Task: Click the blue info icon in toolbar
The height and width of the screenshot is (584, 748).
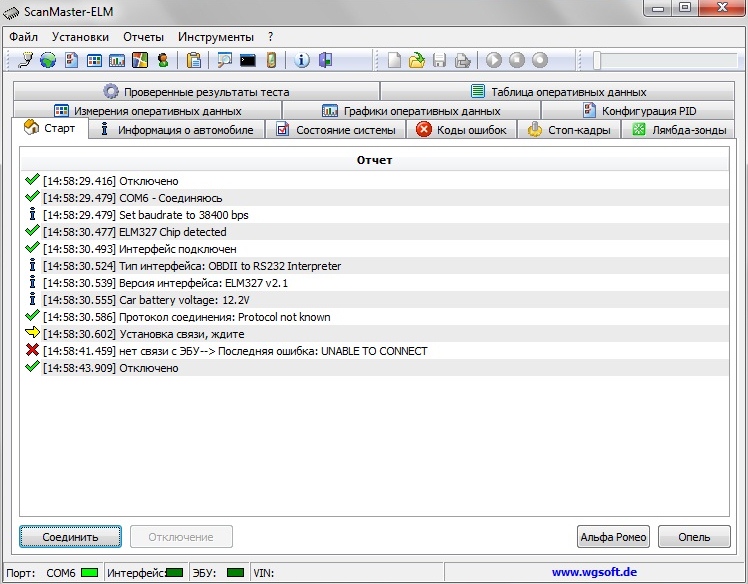Action: pos(302,61)
